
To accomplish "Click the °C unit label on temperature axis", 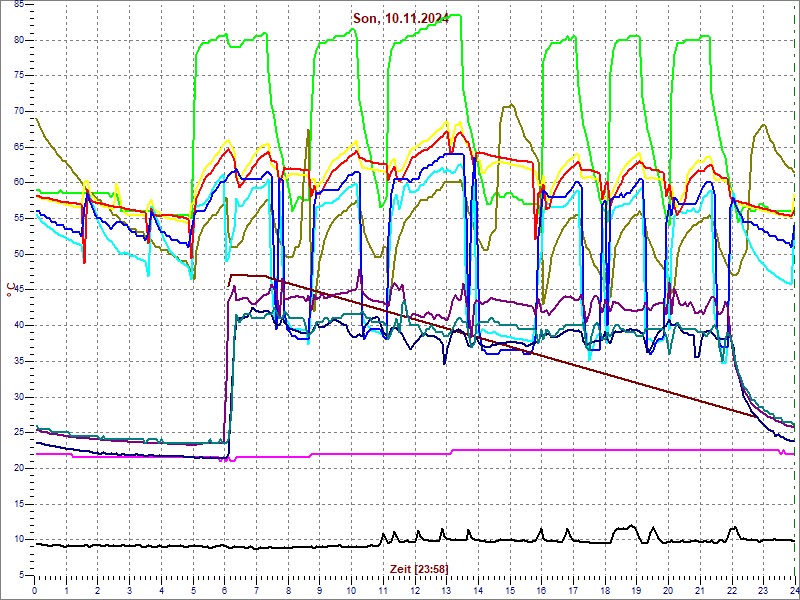I will tap(10, 290).
